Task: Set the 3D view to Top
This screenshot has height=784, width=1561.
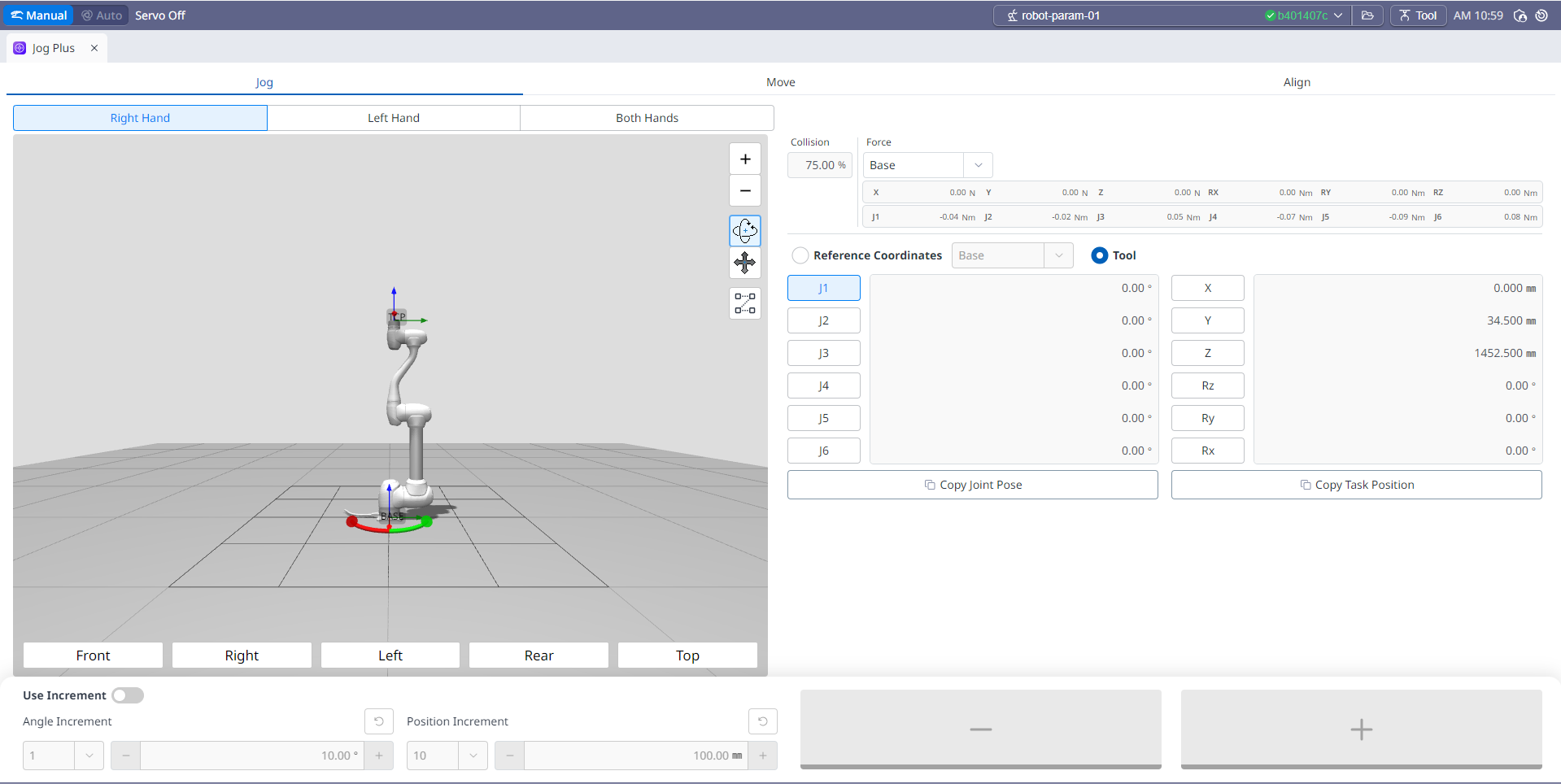Action: click(687, 656)
